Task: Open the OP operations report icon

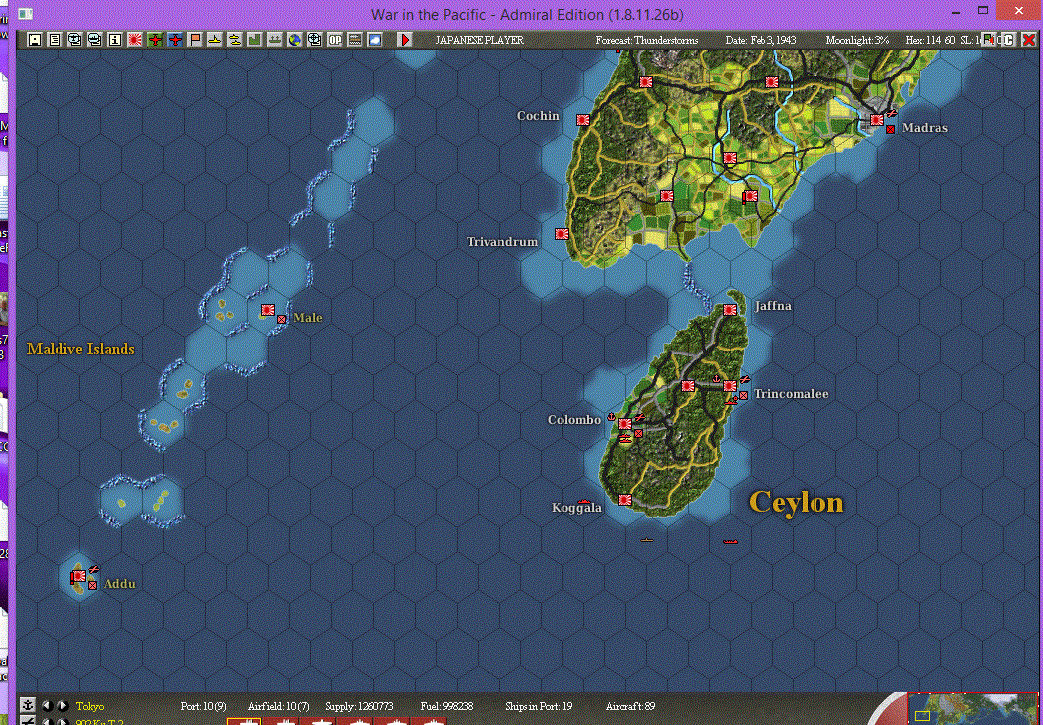Action: pyautogui.click(x=335, y=40)
